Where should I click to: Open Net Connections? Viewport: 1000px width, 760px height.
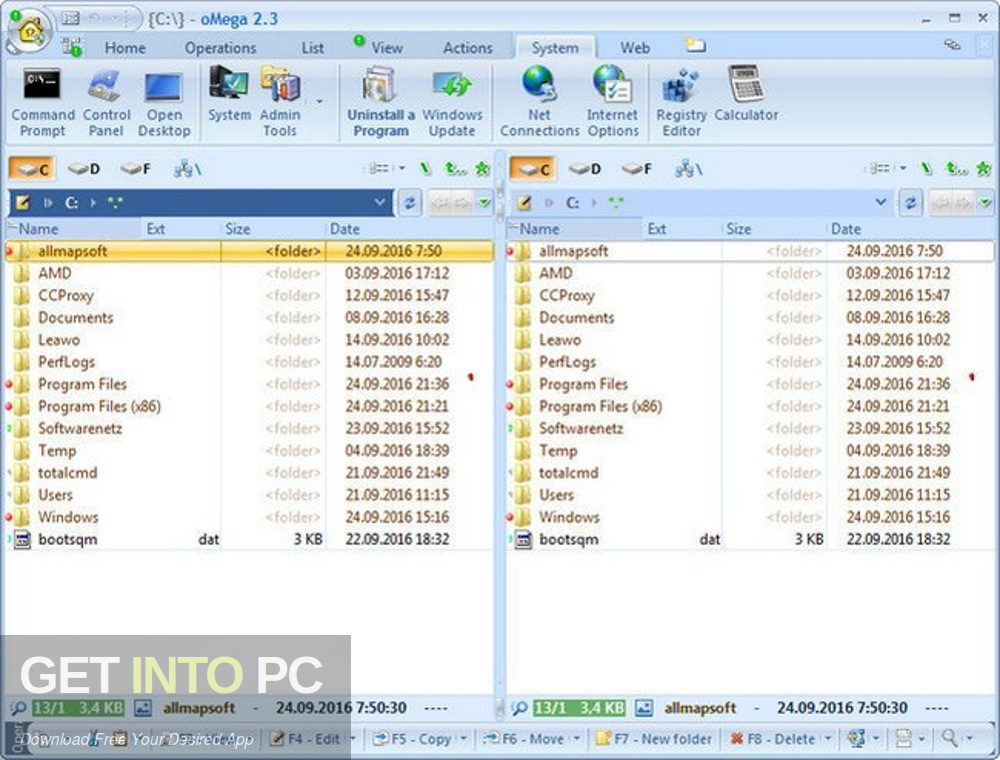pos(540,102)
